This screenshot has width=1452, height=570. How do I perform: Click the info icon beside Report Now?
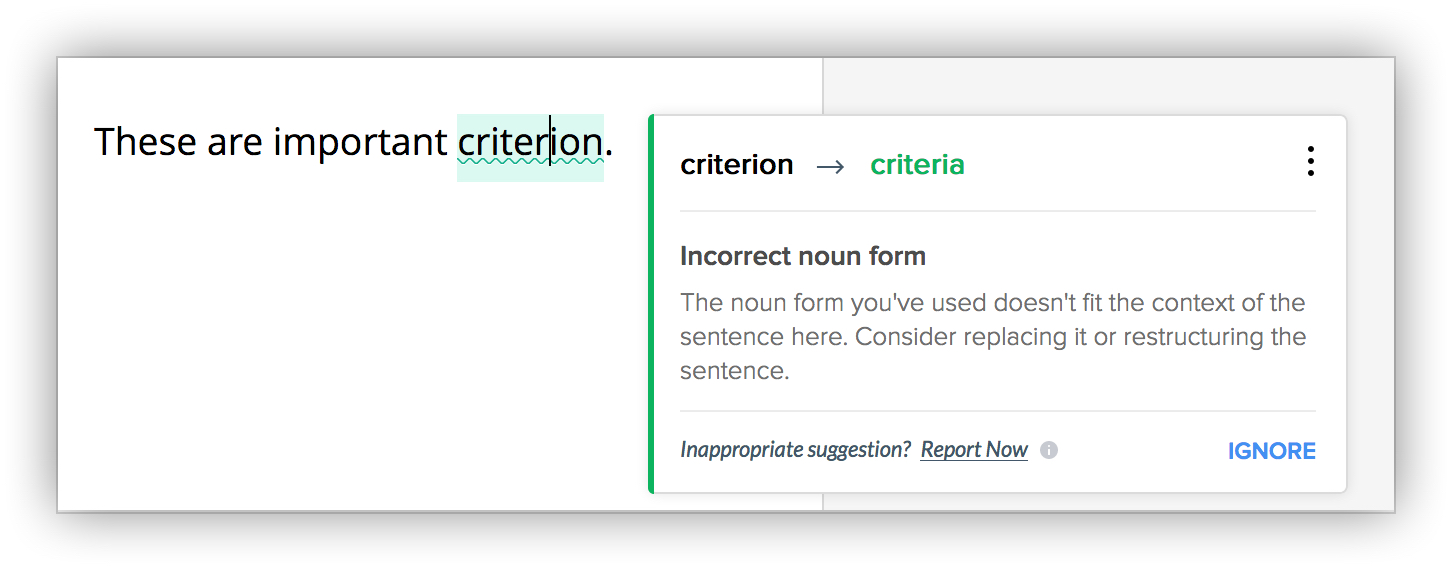pyautogui.click(x=1049, y=450)
